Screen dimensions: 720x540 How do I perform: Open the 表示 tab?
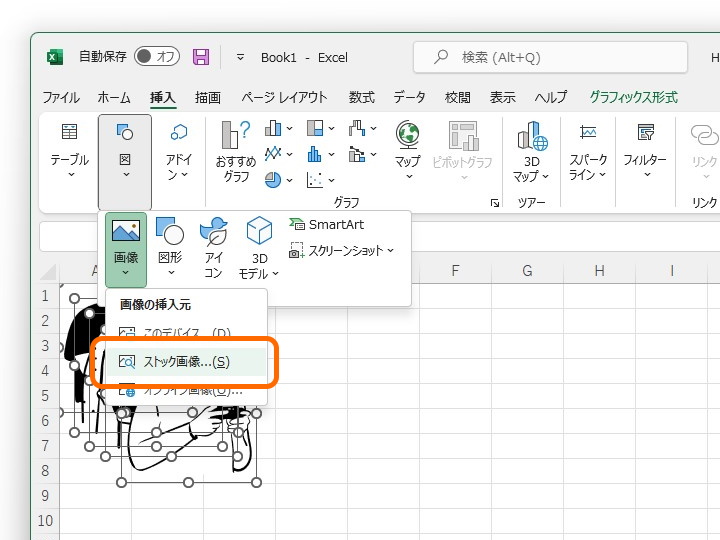(502, 97)
